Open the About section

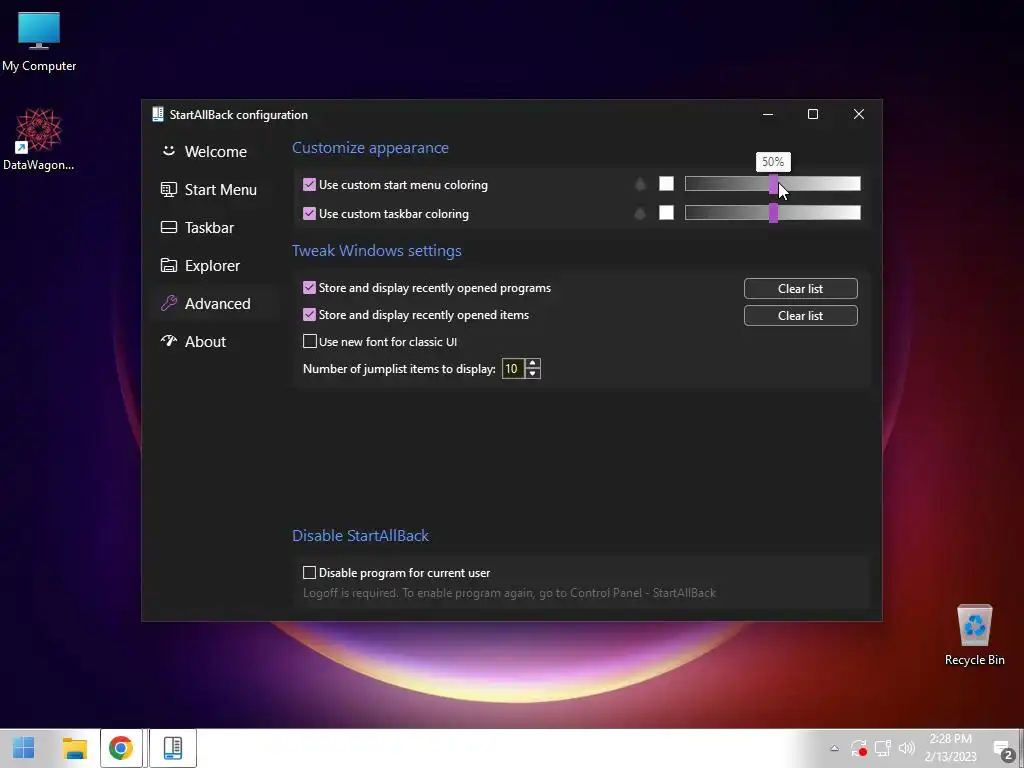[x=193, y=342]
